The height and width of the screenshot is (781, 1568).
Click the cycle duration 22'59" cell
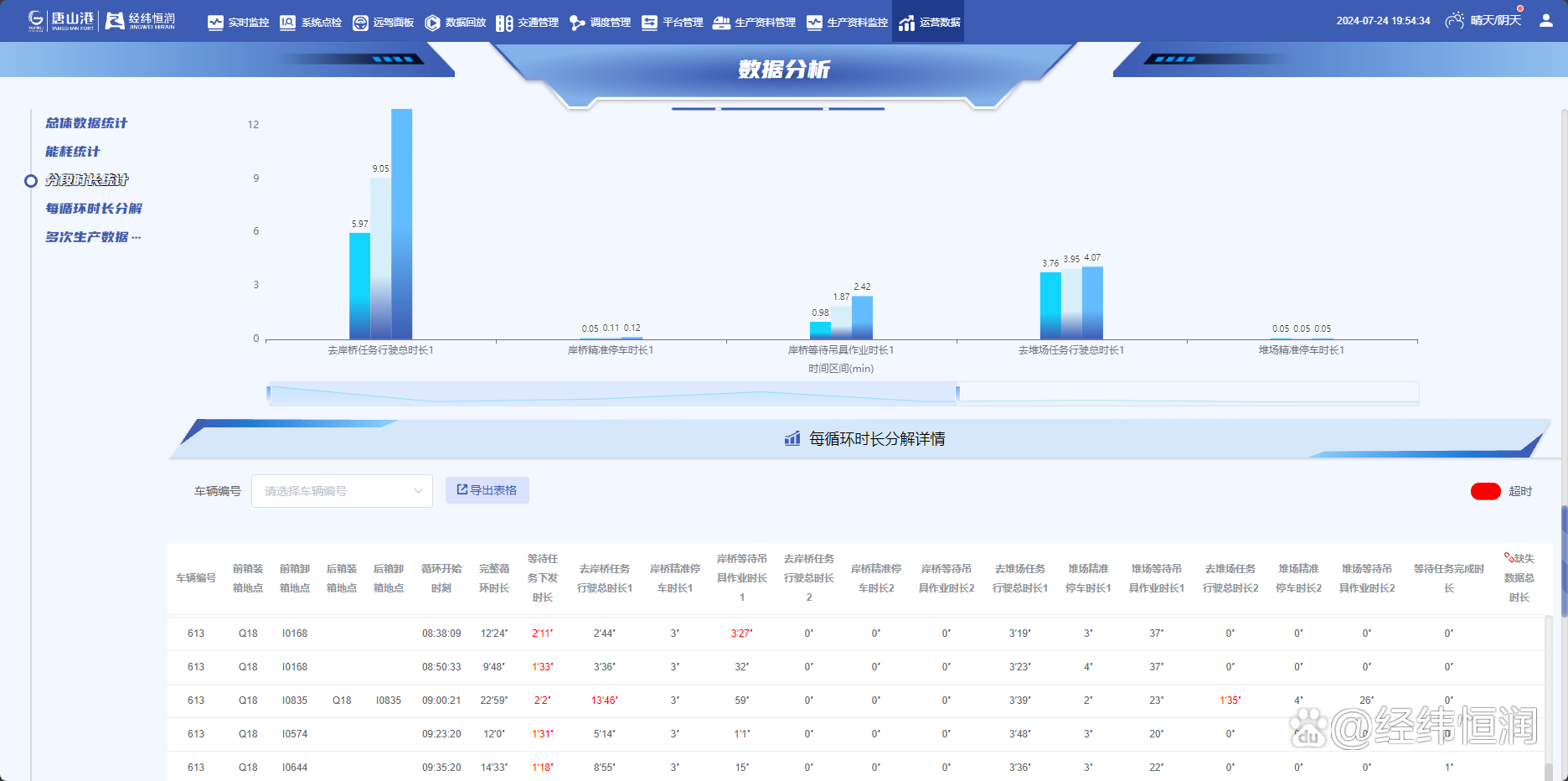click(x=494, y=701)
